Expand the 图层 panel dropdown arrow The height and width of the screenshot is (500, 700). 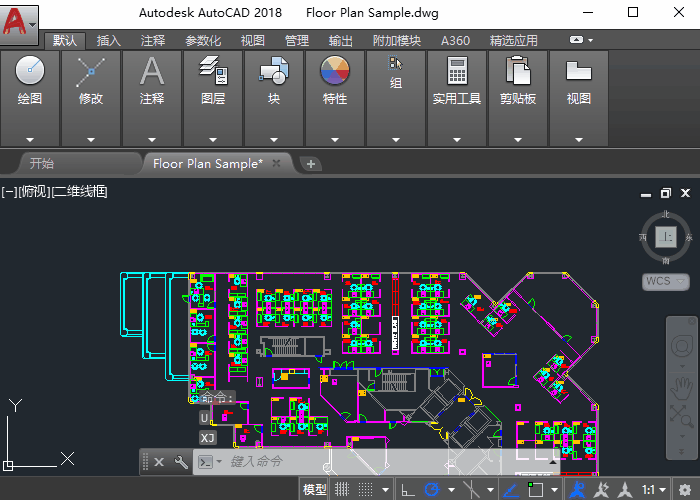pyautogui.click(x=213, y=140)
